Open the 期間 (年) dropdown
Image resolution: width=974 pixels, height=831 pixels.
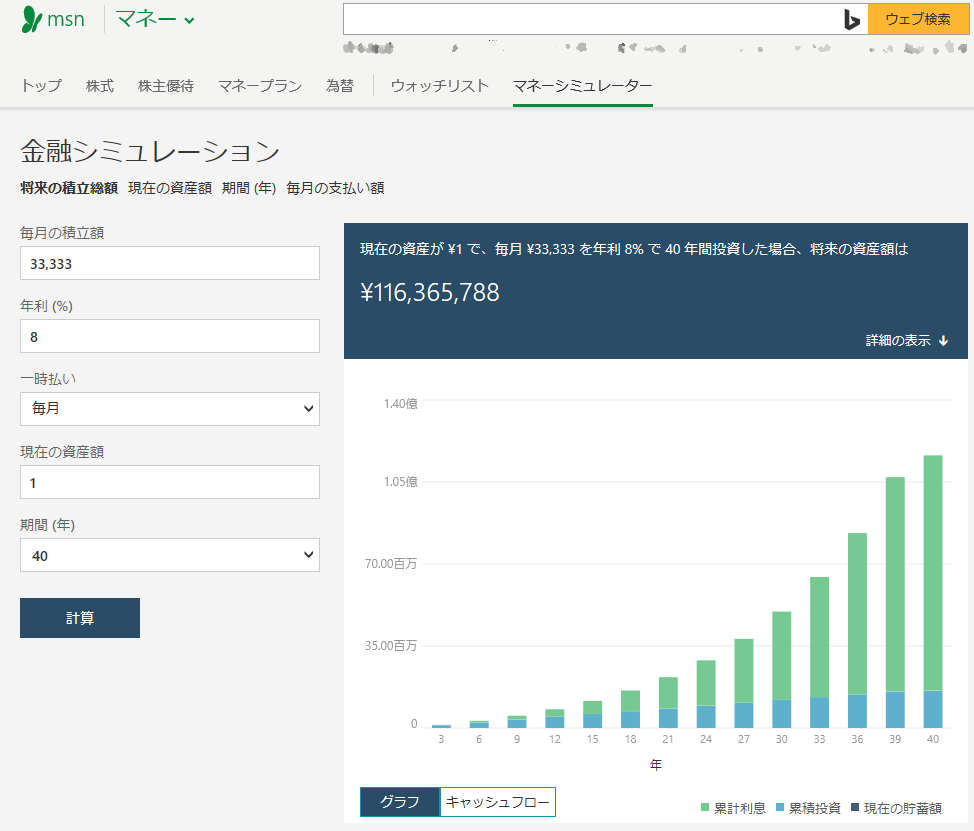170,555
